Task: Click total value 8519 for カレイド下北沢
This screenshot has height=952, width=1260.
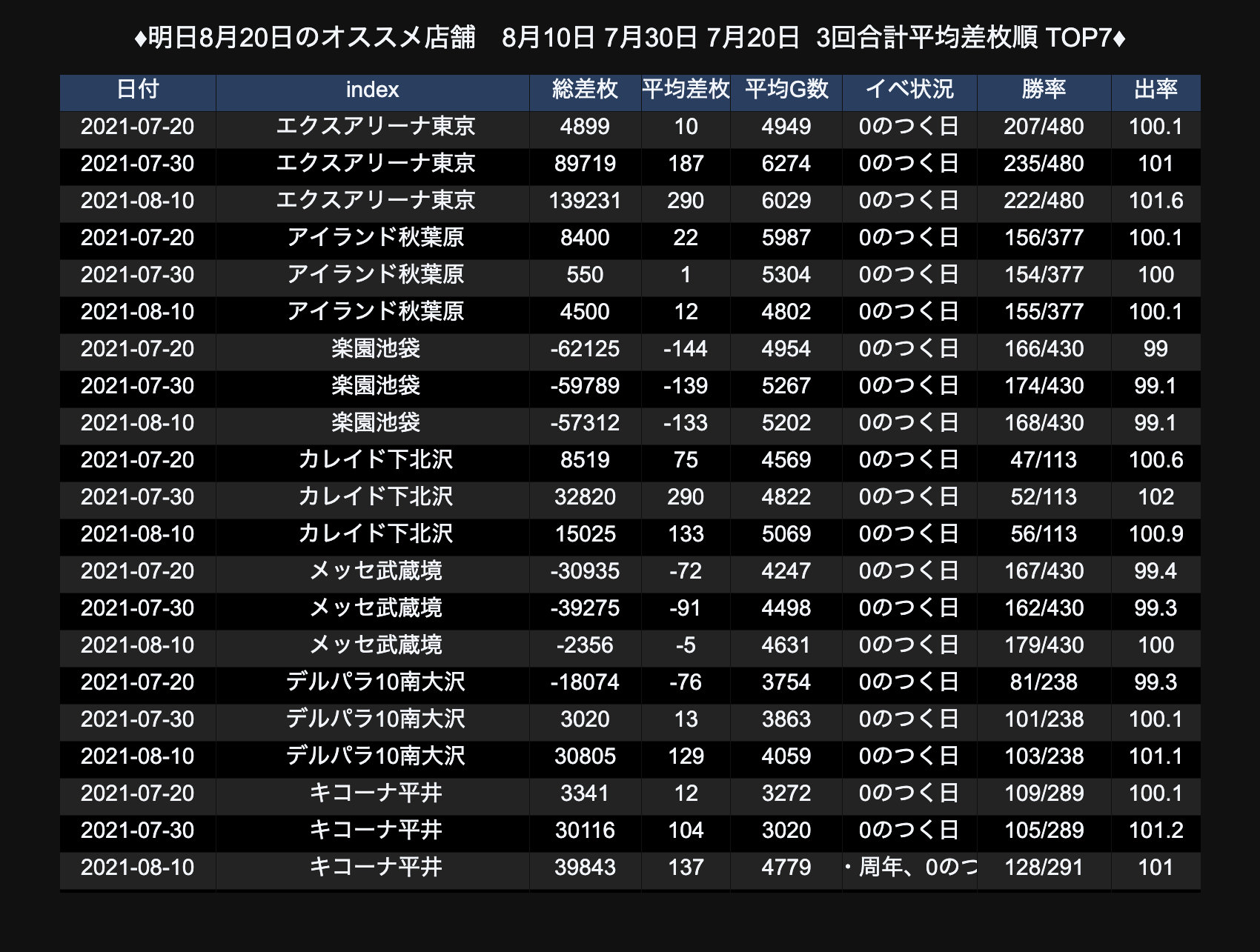Action: [x=585, y=460]
